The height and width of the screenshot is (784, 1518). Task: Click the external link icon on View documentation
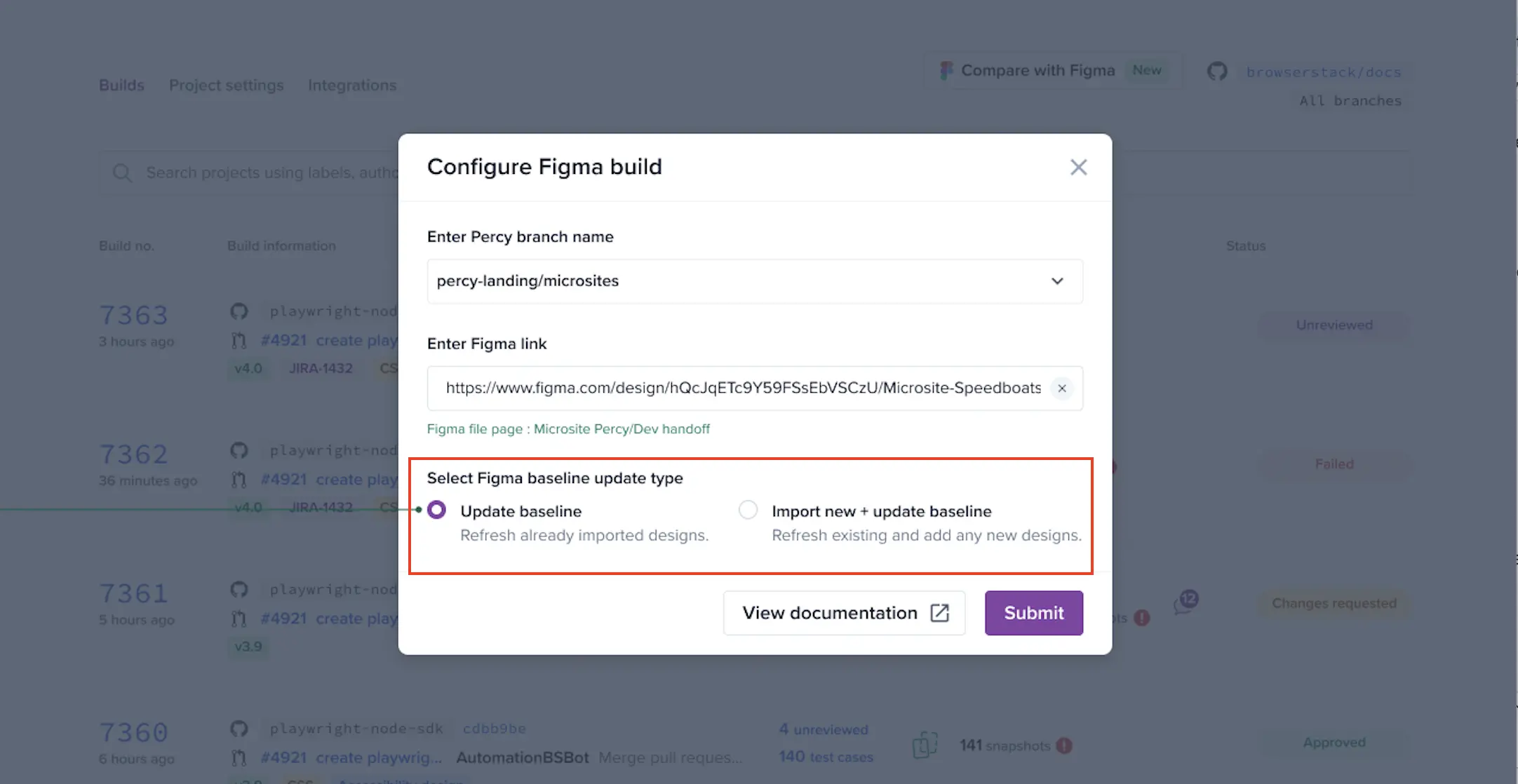tap(940, 612)
